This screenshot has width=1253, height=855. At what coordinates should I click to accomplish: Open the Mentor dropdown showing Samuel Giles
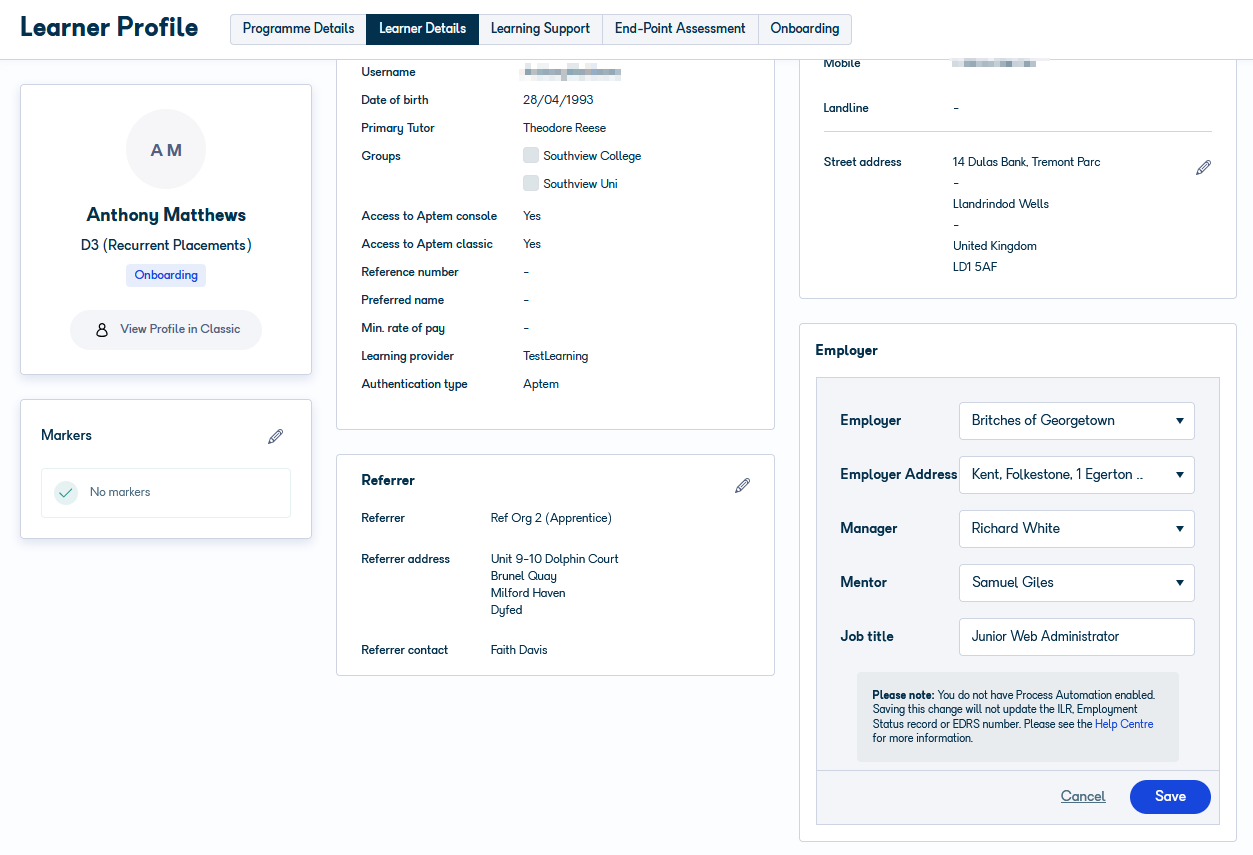(x=1076, y=582)
